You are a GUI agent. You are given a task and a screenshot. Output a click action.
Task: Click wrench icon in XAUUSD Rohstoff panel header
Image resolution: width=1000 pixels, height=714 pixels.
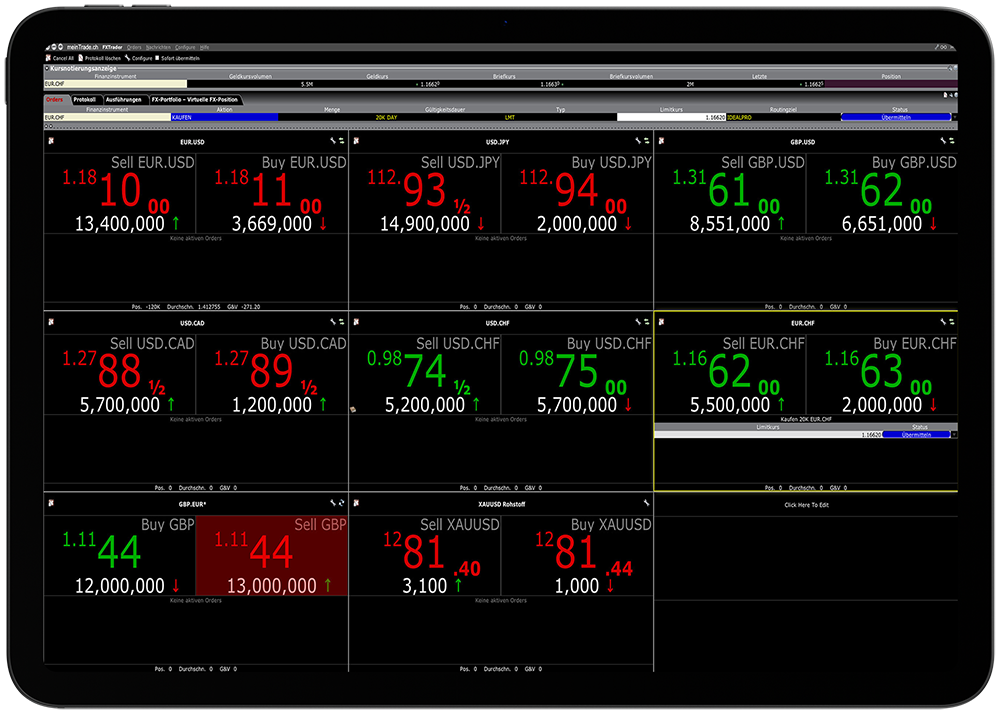647,503
